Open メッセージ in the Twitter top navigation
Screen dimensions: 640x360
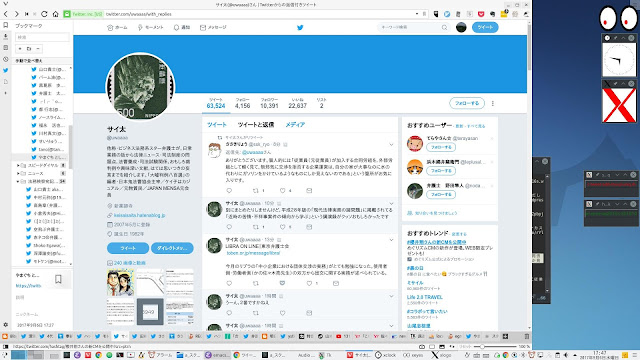pyautogui.click(x=213, y=27)
